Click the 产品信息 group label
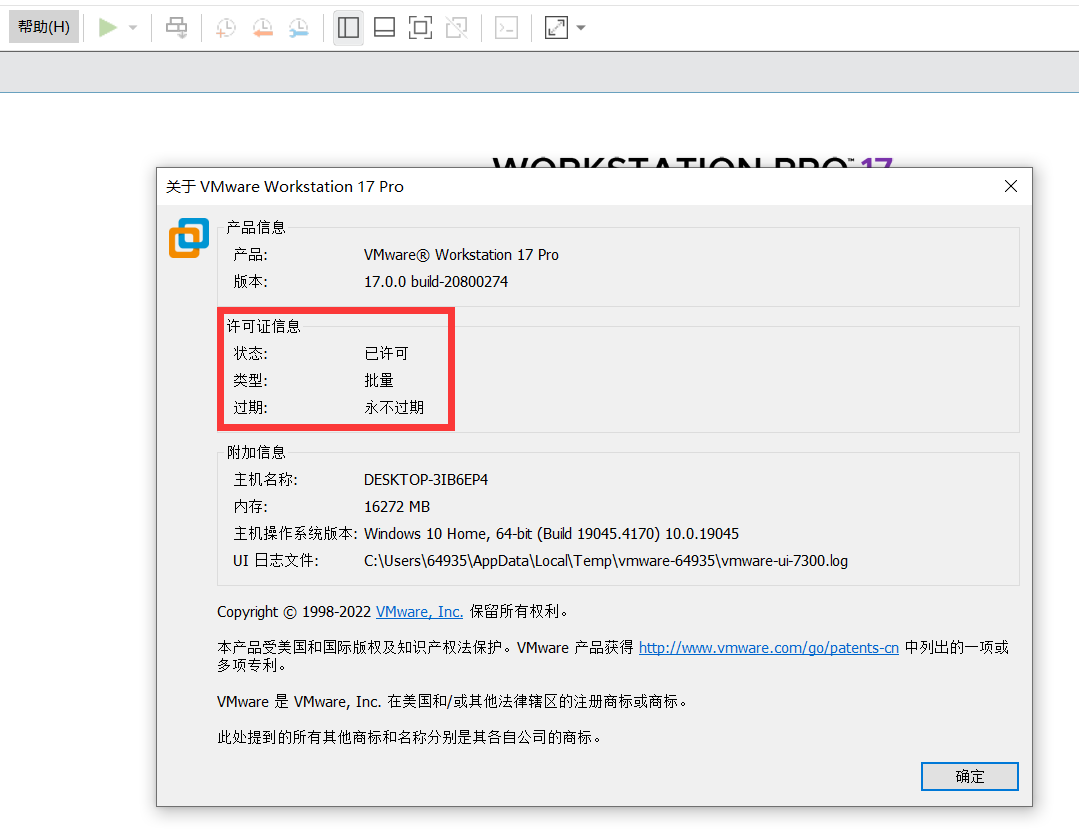Image resolution: width=1079 pixels, height=835 pixels. click(x=256, y=227)
